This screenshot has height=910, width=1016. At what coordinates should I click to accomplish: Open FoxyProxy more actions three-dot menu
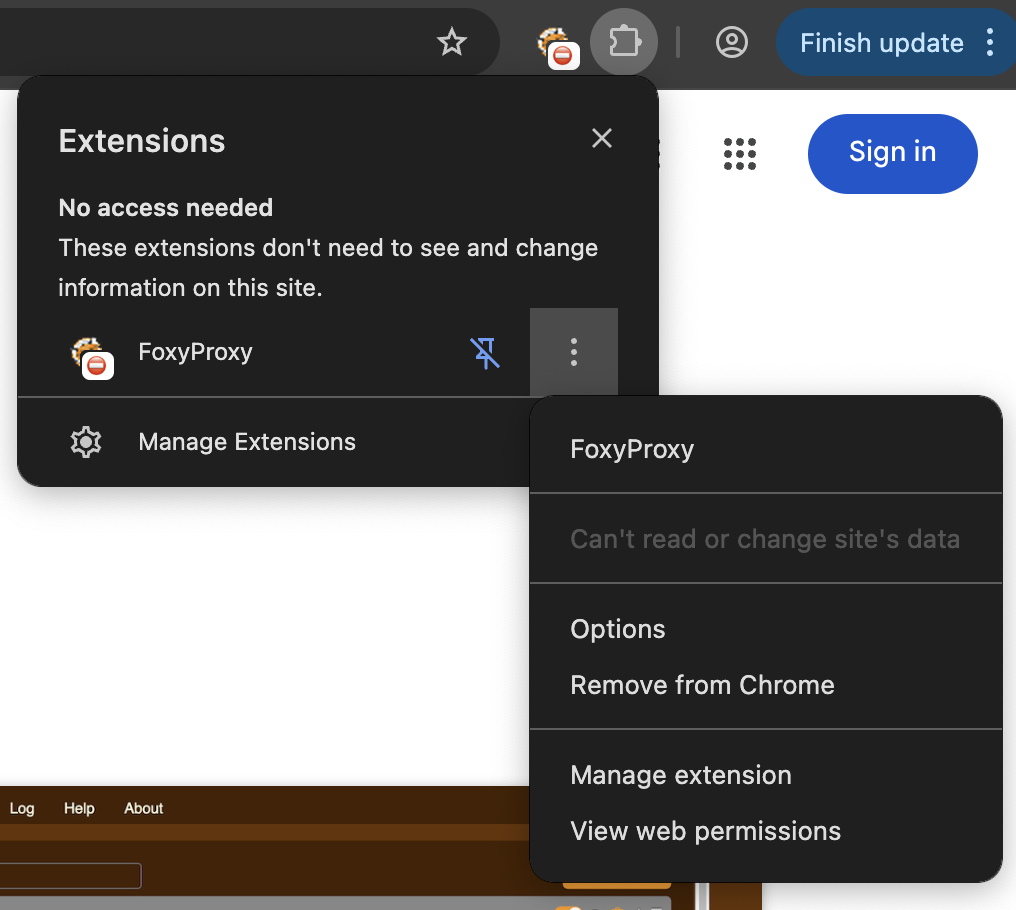click(573, 352)
